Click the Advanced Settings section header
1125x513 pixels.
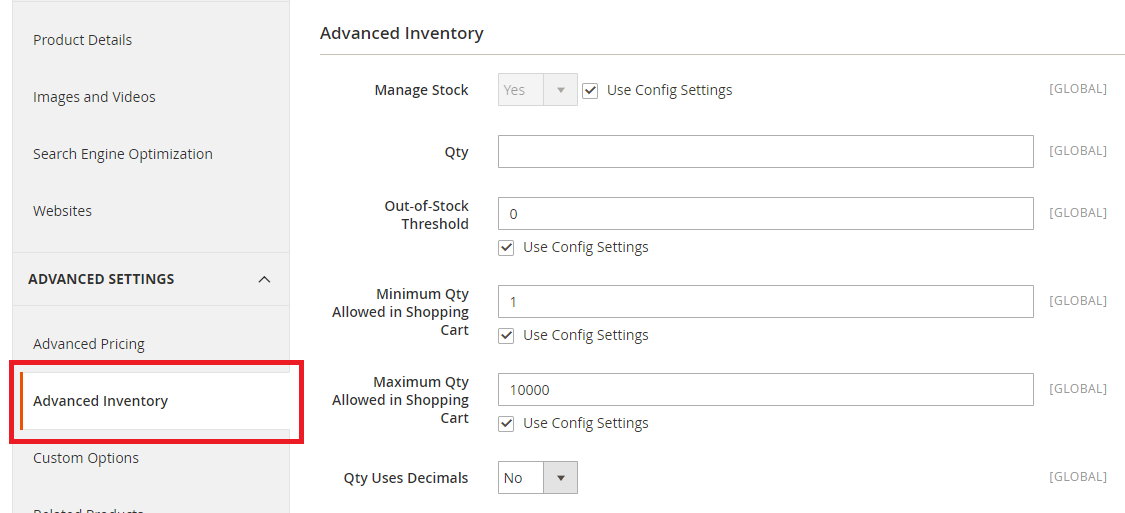point(101,279)
